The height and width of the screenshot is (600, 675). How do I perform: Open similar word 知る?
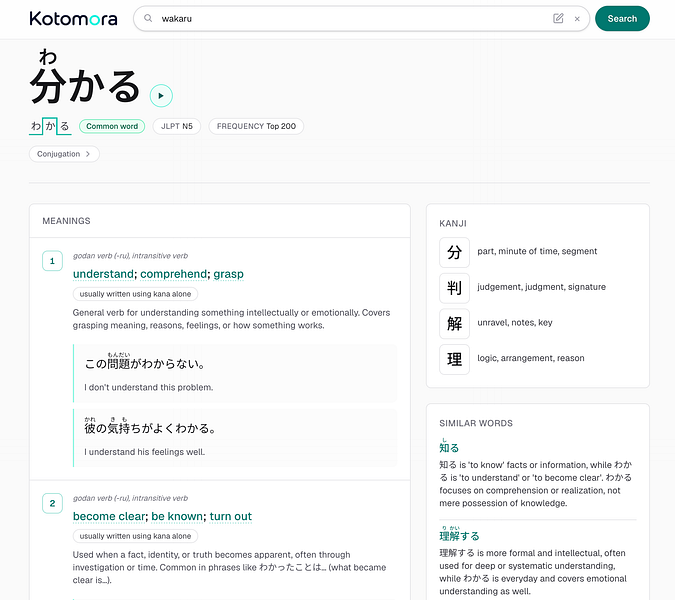449,446
